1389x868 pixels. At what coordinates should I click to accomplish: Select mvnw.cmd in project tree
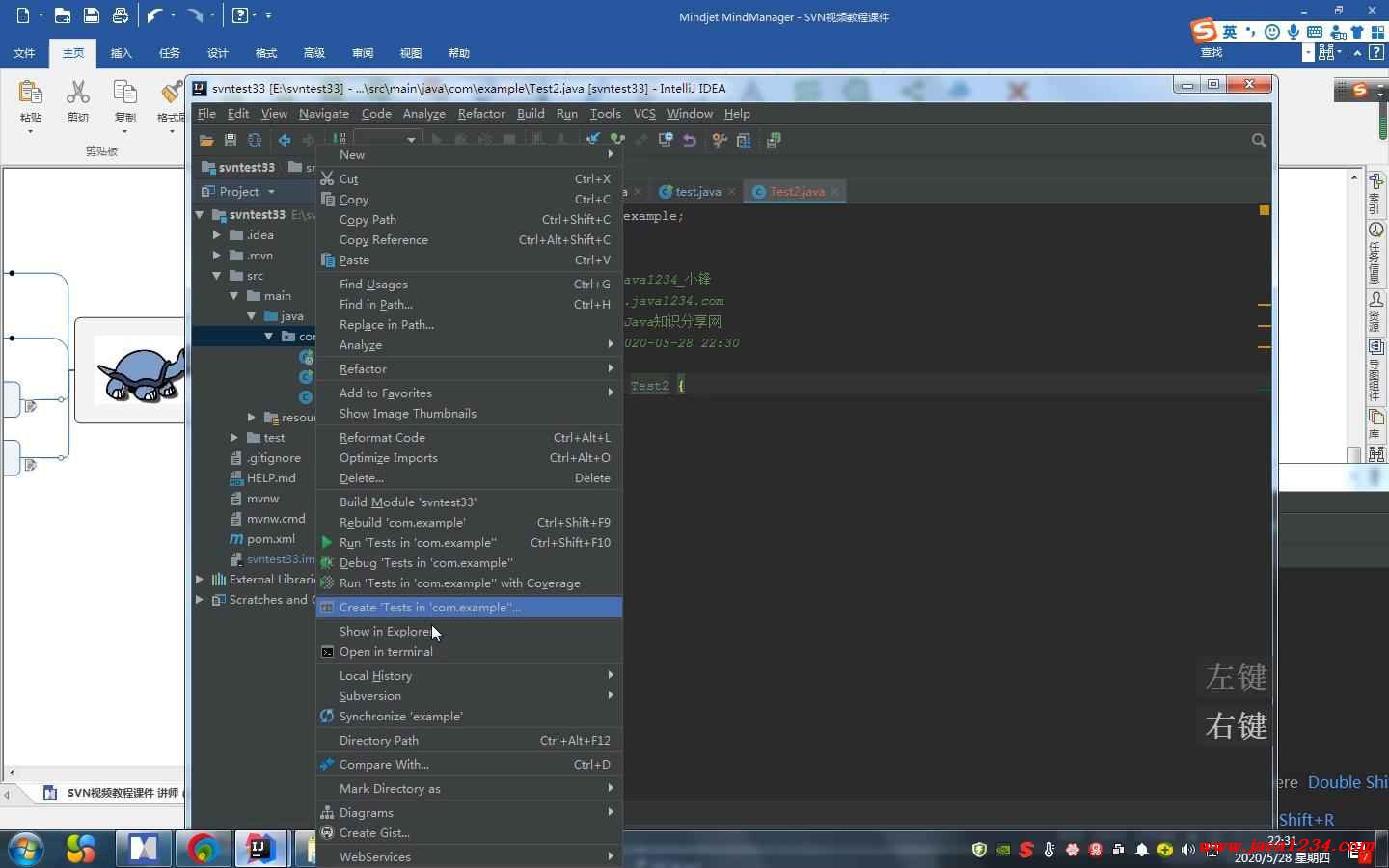pos(276,519)
